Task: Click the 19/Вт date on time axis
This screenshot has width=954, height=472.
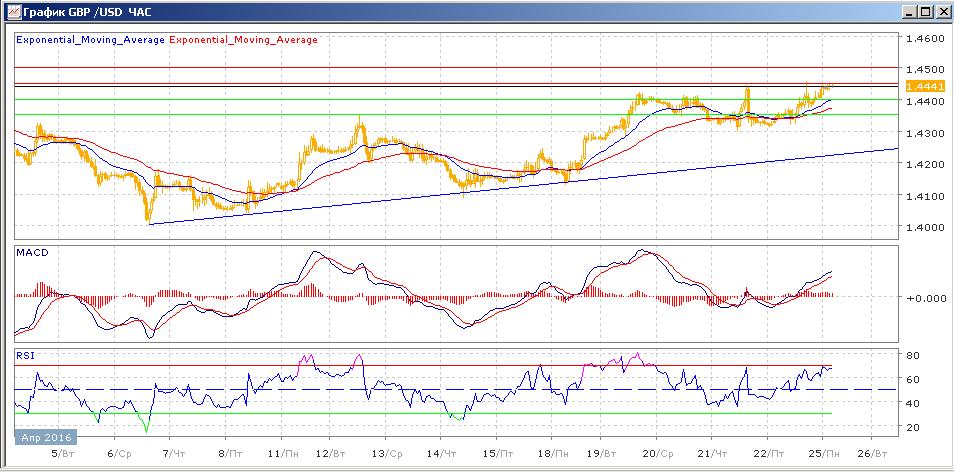Action: pyautogui.click(x=602, y=454)
